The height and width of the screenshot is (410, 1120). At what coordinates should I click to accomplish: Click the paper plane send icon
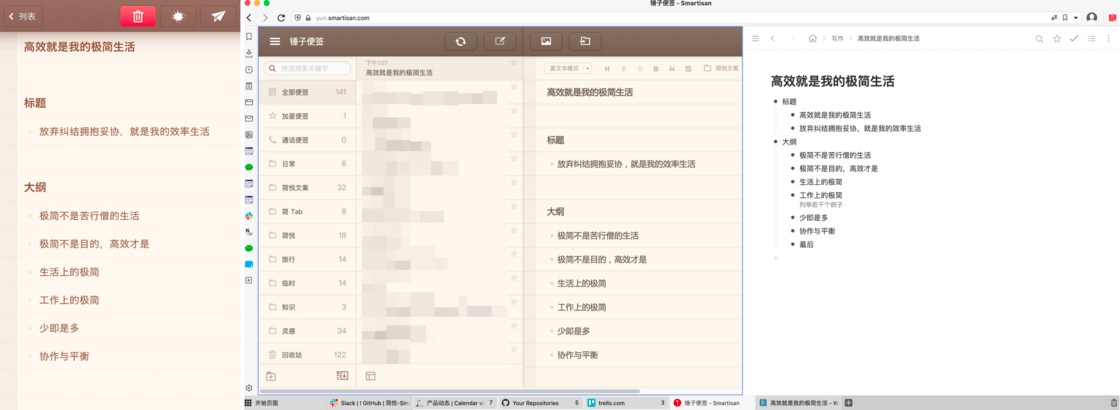[218, 16]
